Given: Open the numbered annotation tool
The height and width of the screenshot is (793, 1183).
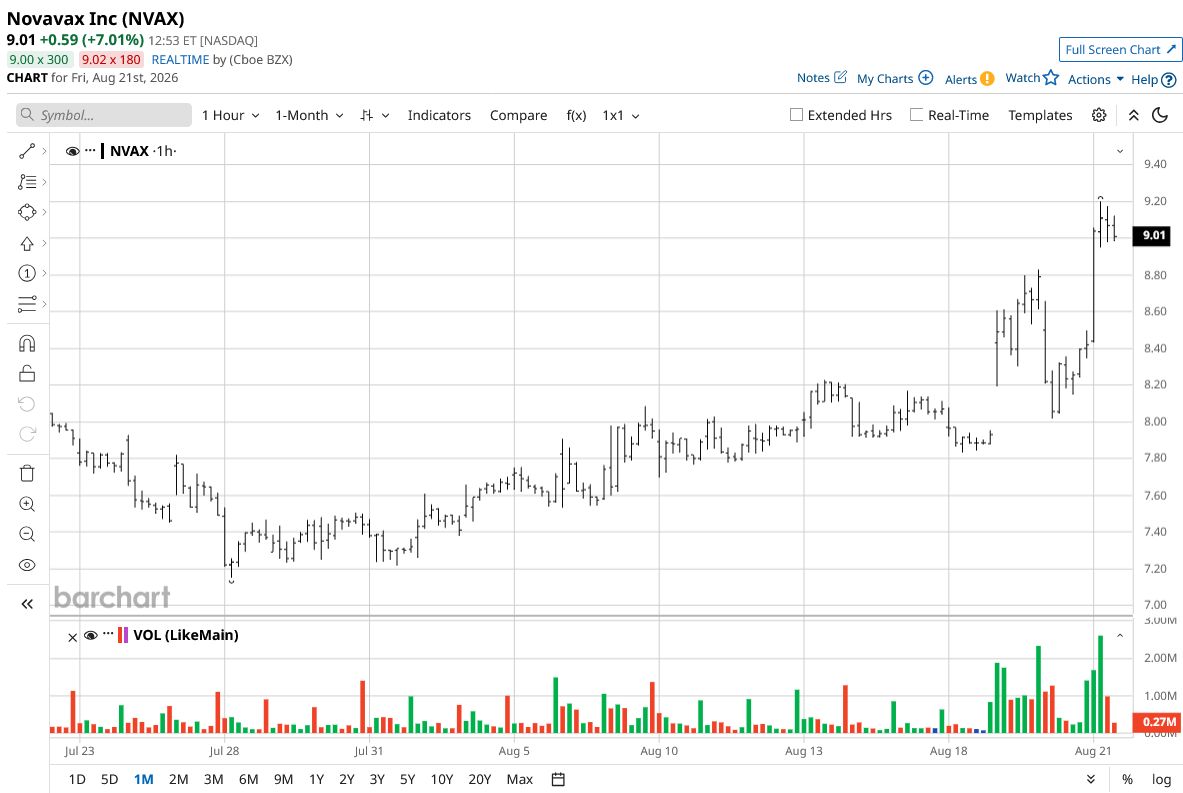Looking at the screenshot, I should pos(27,273).
